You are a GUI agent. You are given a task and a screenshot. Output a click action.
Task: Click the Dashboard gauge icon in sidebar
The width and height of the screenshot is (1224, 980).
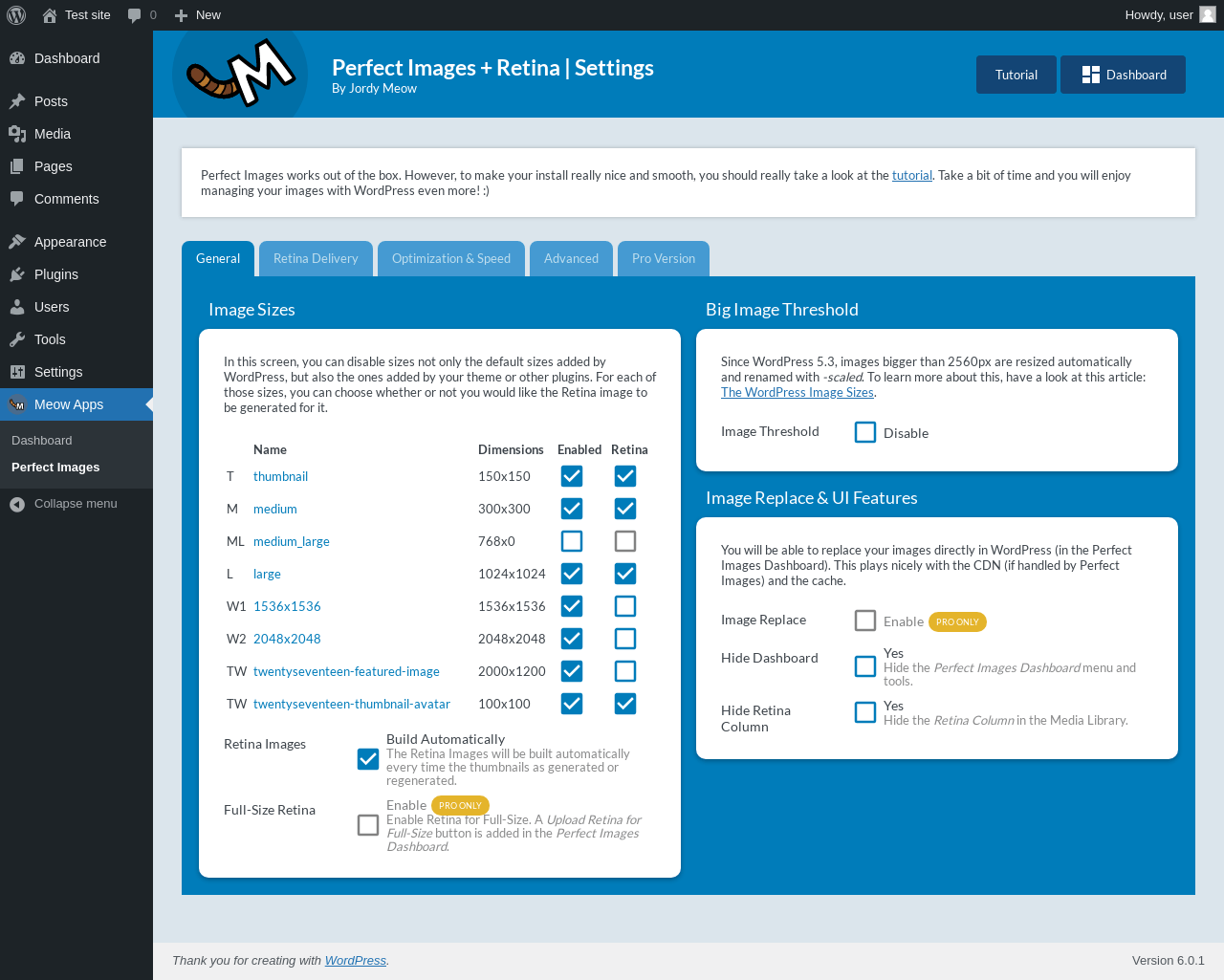[17, 58]
